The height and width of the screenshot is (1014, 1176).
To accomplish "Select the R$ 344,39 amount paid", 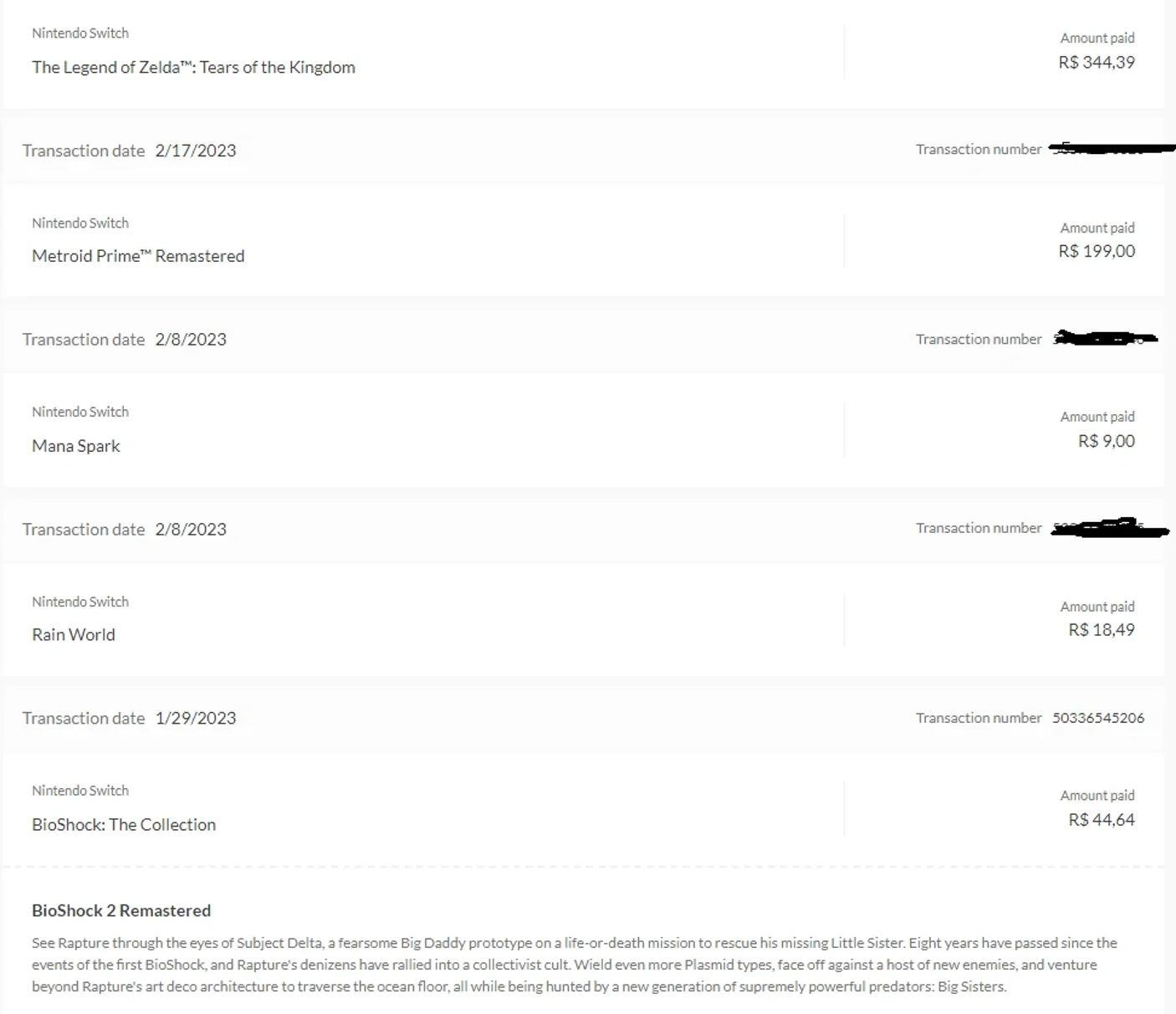I will 1097,62.
